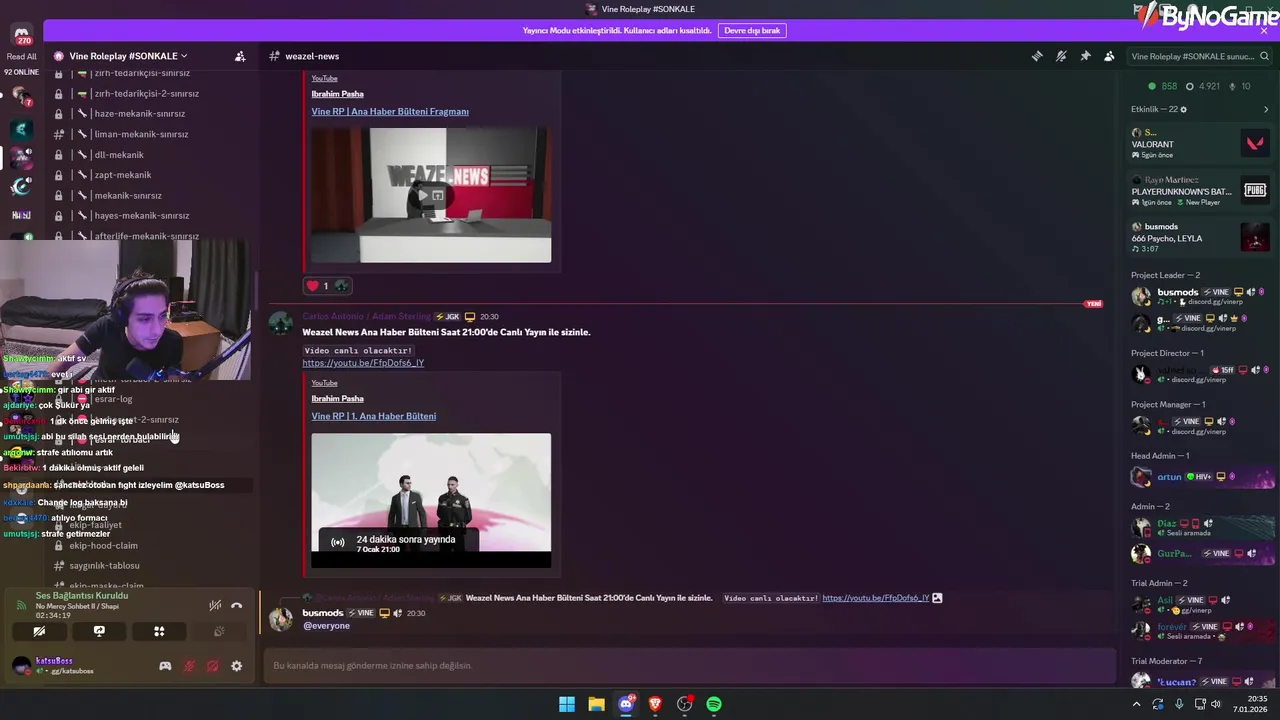Click the PLAYERUNKNOWN'S BATTLEGROUNDS activity card
The height and width of the screenshot is (720, 1280).
(x=1200, y=190)
